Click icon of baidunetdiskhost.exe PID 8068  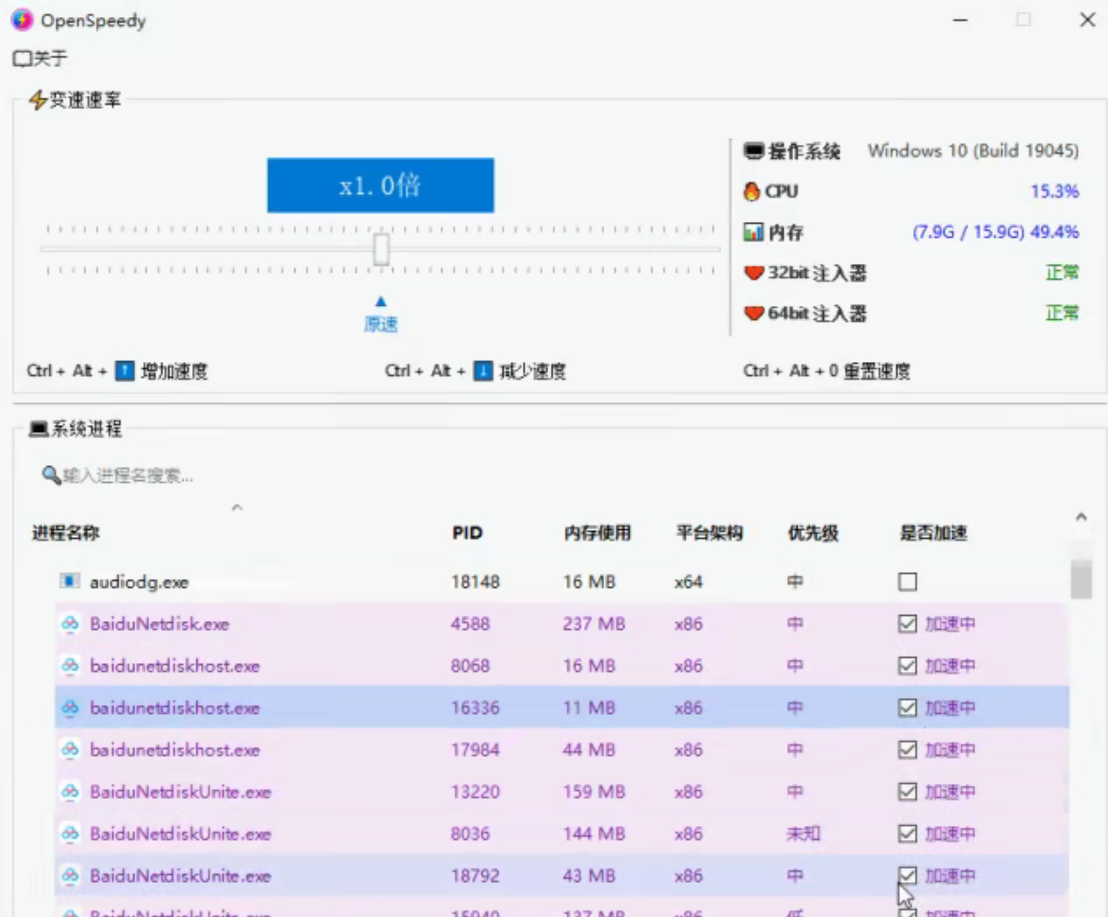[x=69, y=665]
